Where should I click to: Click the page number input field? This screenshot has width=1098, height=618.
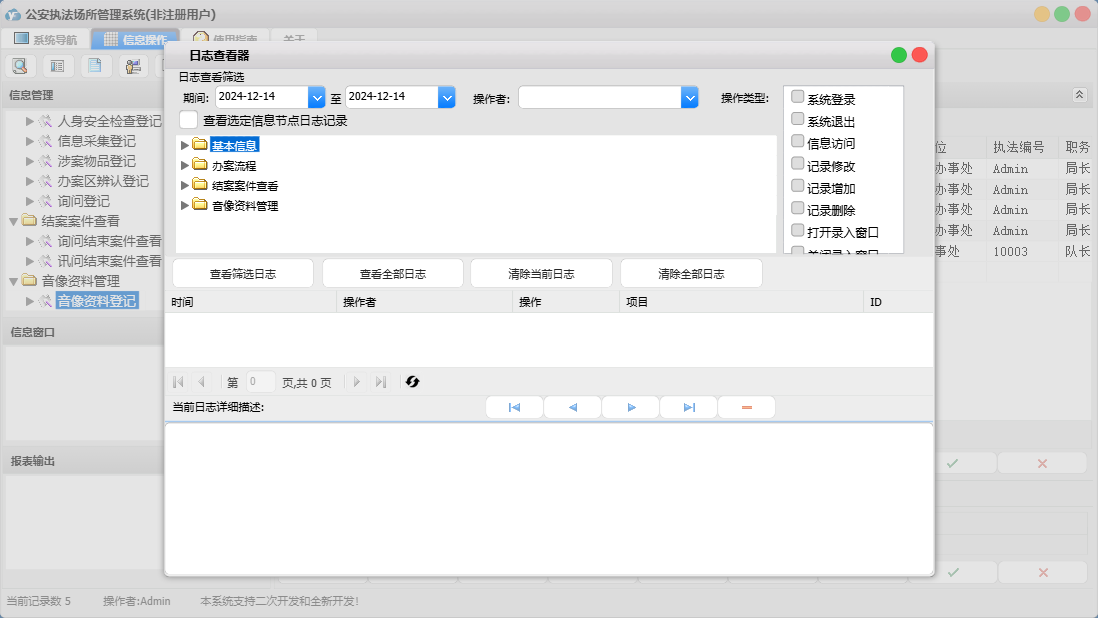coord(260,382)
